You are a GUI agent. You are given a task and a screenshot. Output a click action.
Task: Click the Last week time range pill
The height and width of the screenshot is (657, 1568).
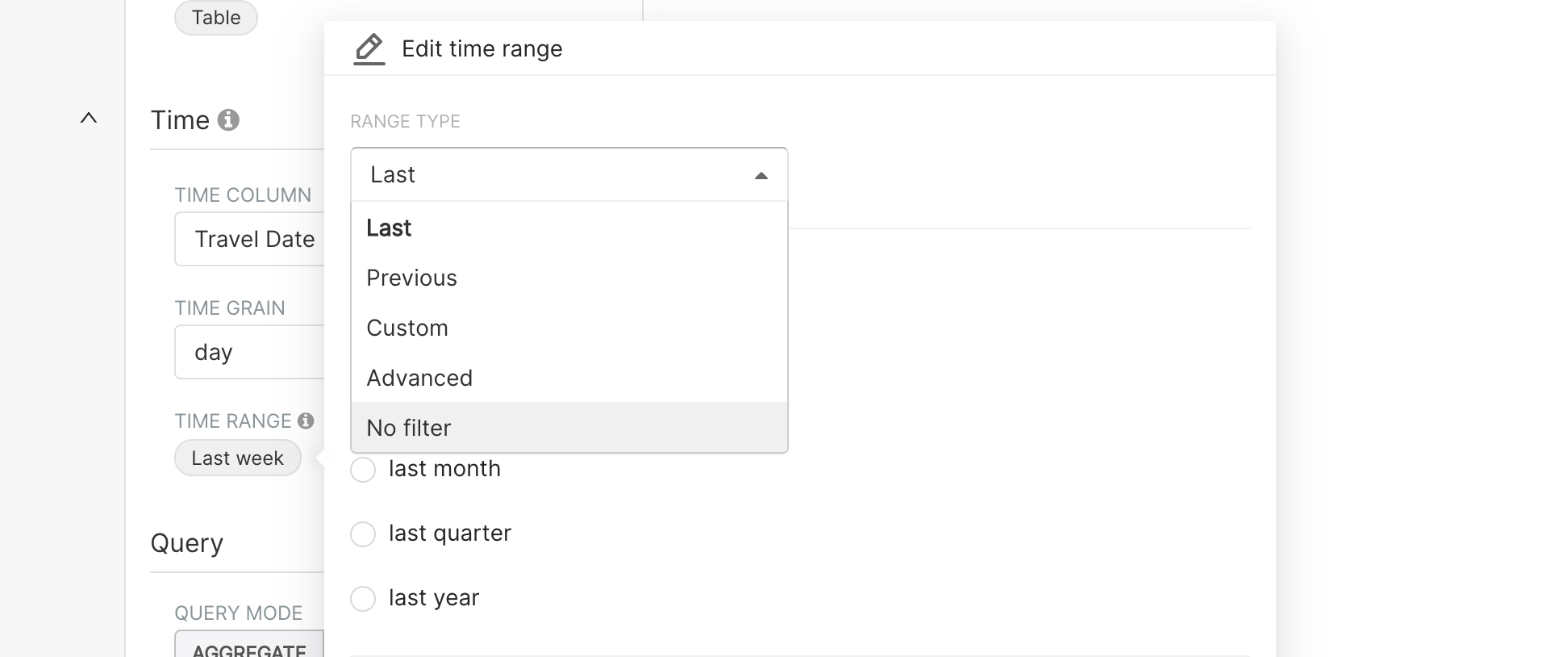pyautogui.click(x=238, y=458)
